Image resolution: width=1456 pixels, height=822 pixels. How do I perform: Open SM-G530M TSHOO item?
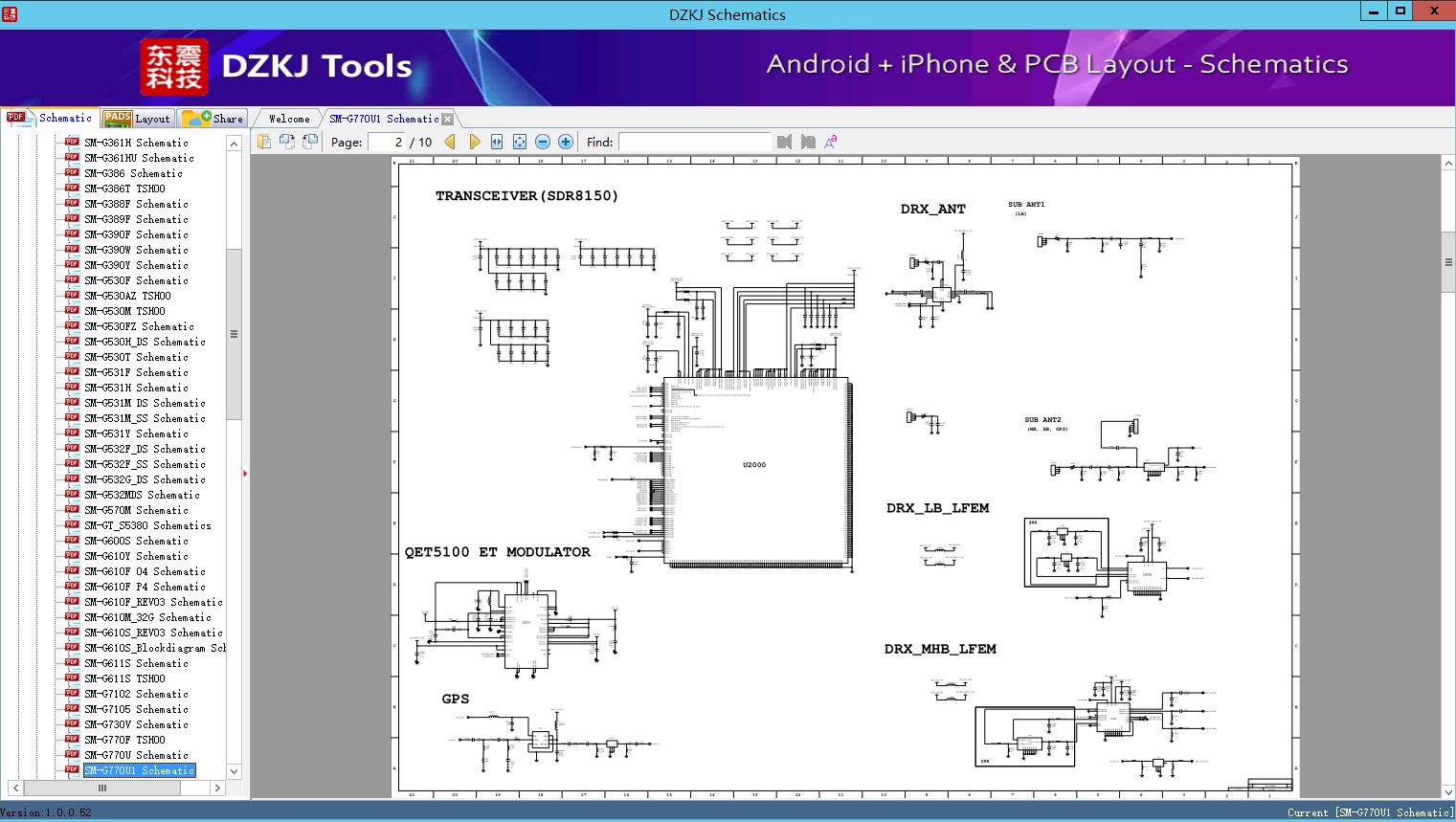click(x=124, y=311)
